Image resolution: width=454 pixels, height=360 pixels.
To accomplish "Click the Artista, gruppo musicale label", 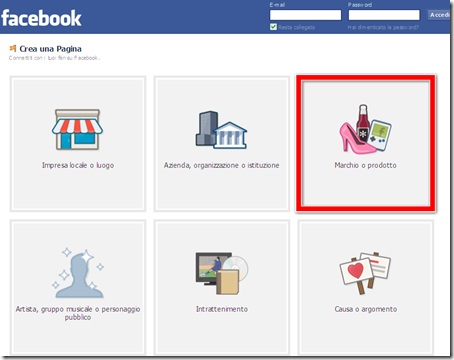I will coord(78,313).
